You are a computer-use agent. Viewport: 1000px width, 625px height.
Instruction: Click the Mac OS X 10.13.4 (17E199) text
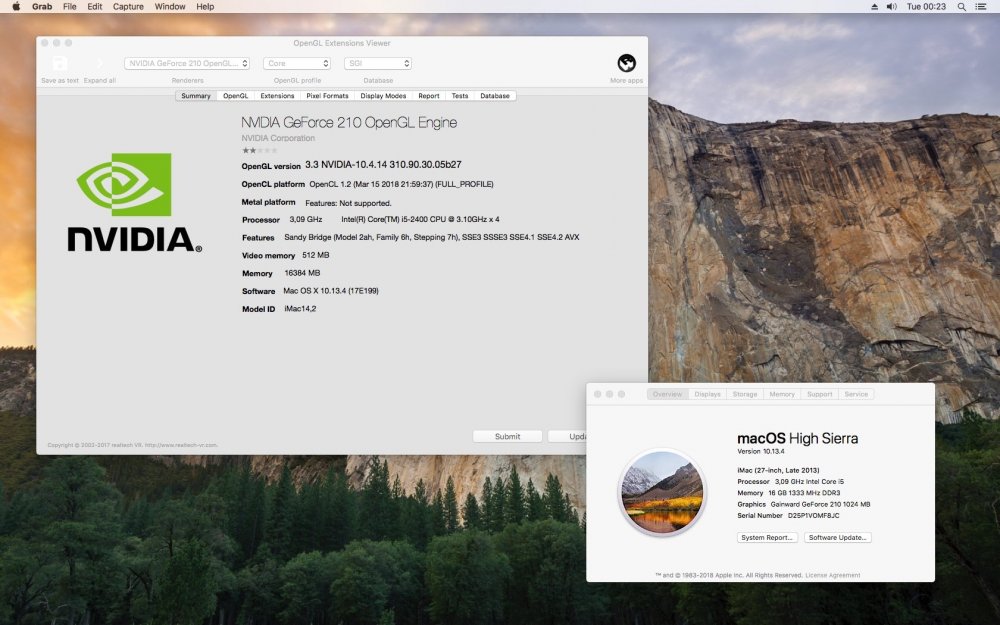pos(331,291)
